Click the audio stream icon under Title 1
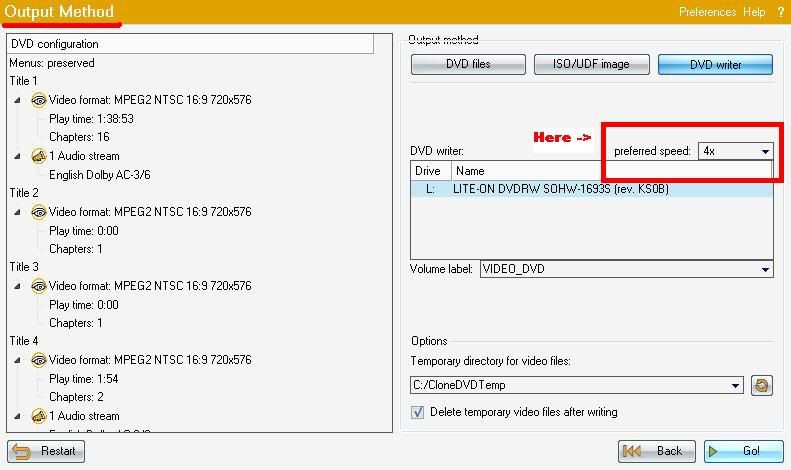The image size is (791, 470). click(39, 156)
